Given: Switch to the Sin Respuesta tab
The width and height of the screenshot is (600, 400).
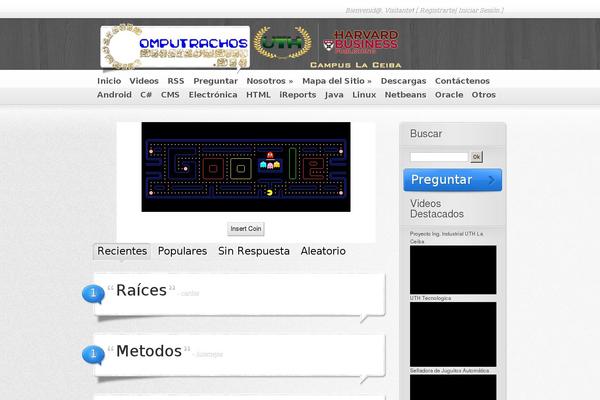Looking at the screenshot, I should 254,251.
